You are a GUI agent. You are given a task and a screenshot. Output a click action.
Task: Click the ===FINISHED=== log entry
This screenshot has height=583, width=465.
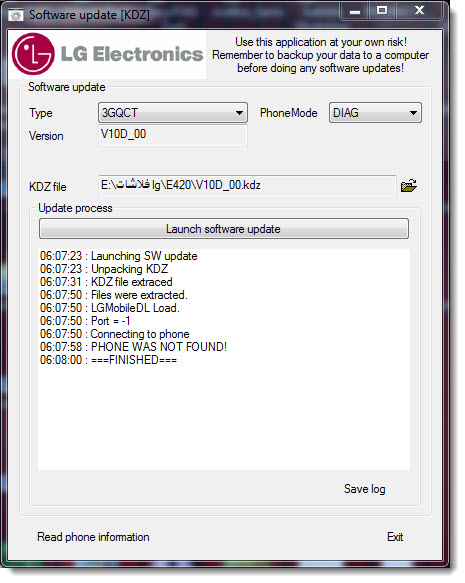(x=109, y=360)
